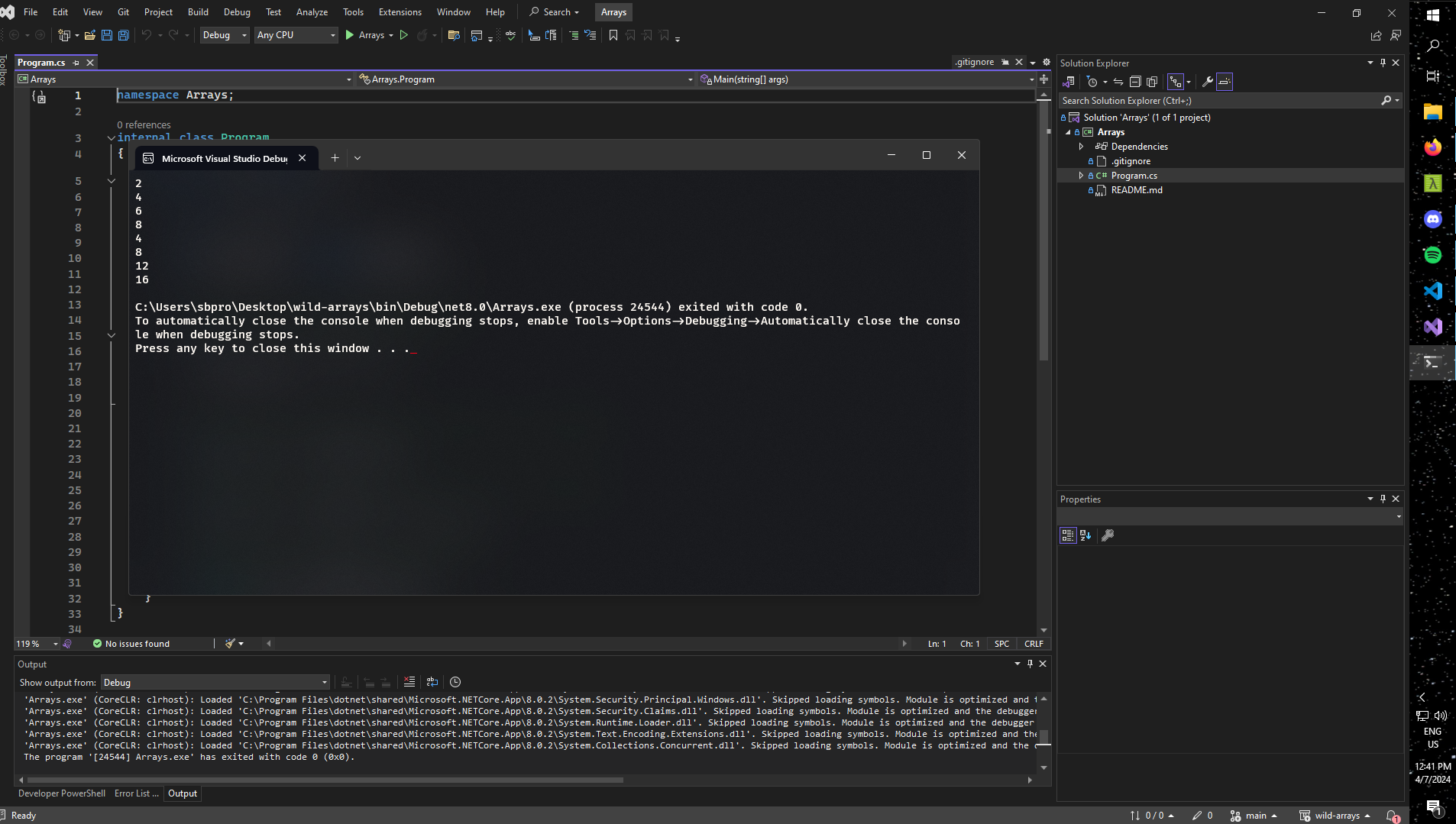
Task: Open the File menu
Action: (x=31, y=12)
